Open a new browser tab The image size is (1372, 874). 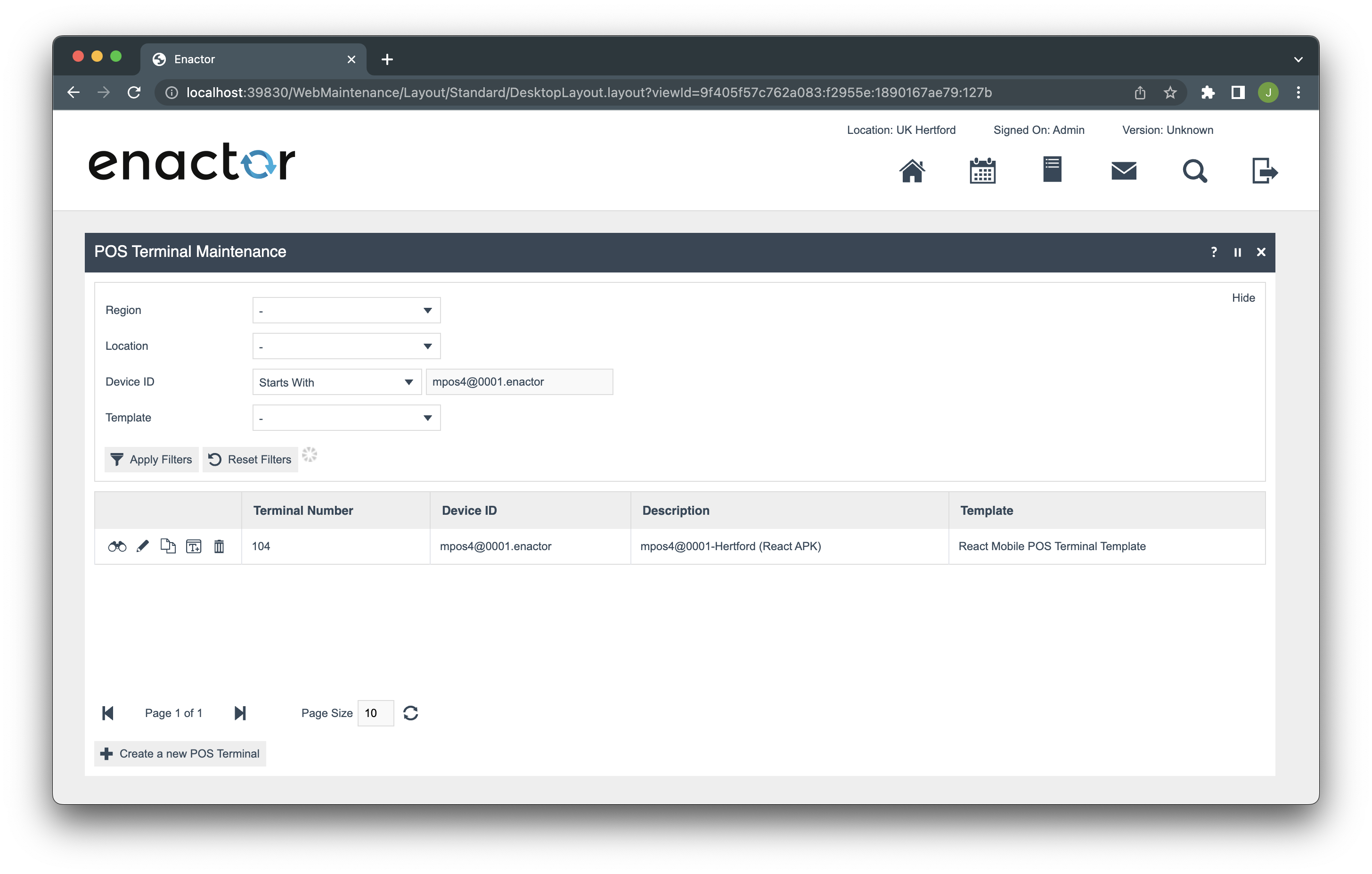tap(387, 59)
